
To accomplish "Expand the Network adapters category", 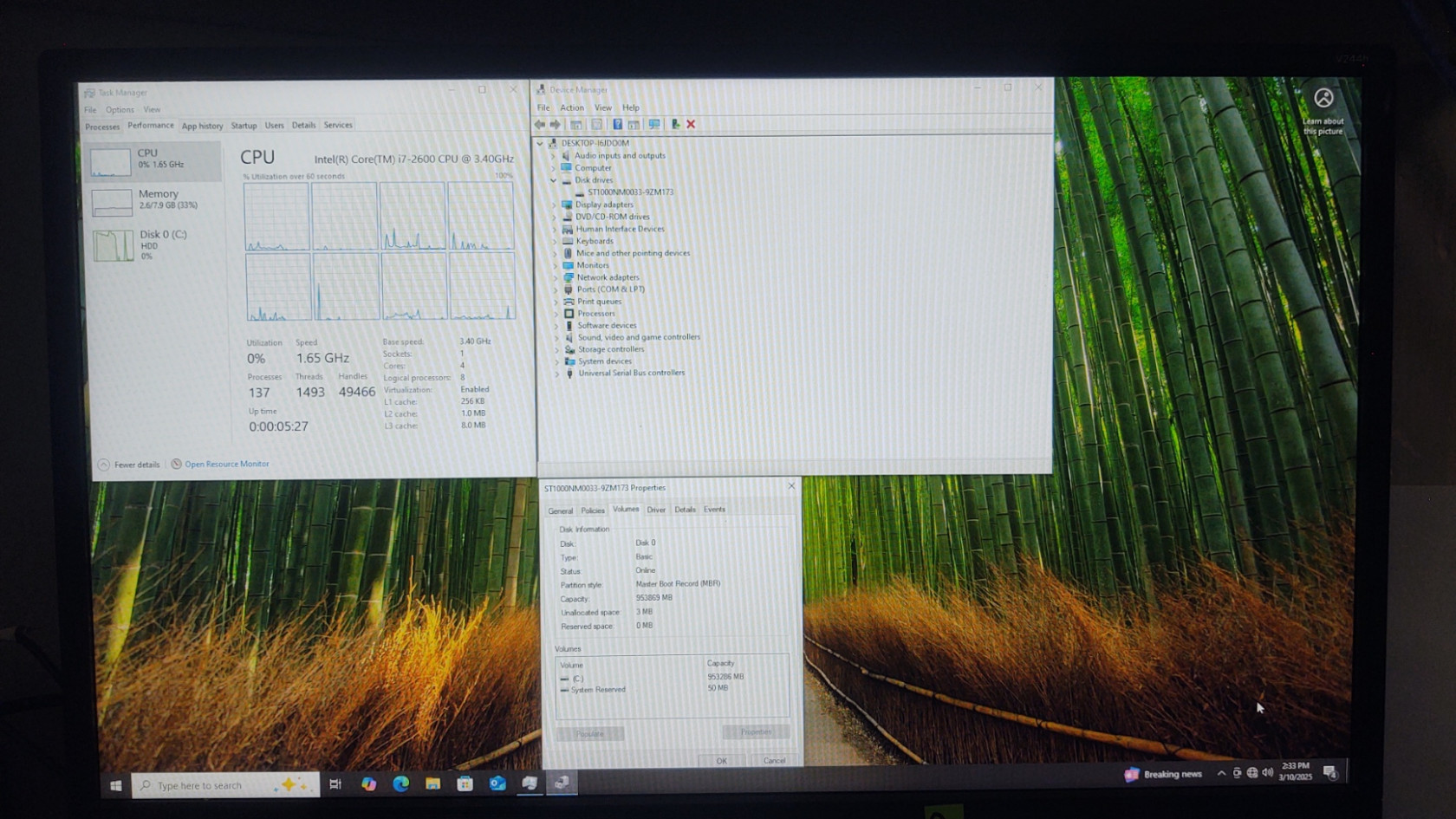I will point(556,277).
